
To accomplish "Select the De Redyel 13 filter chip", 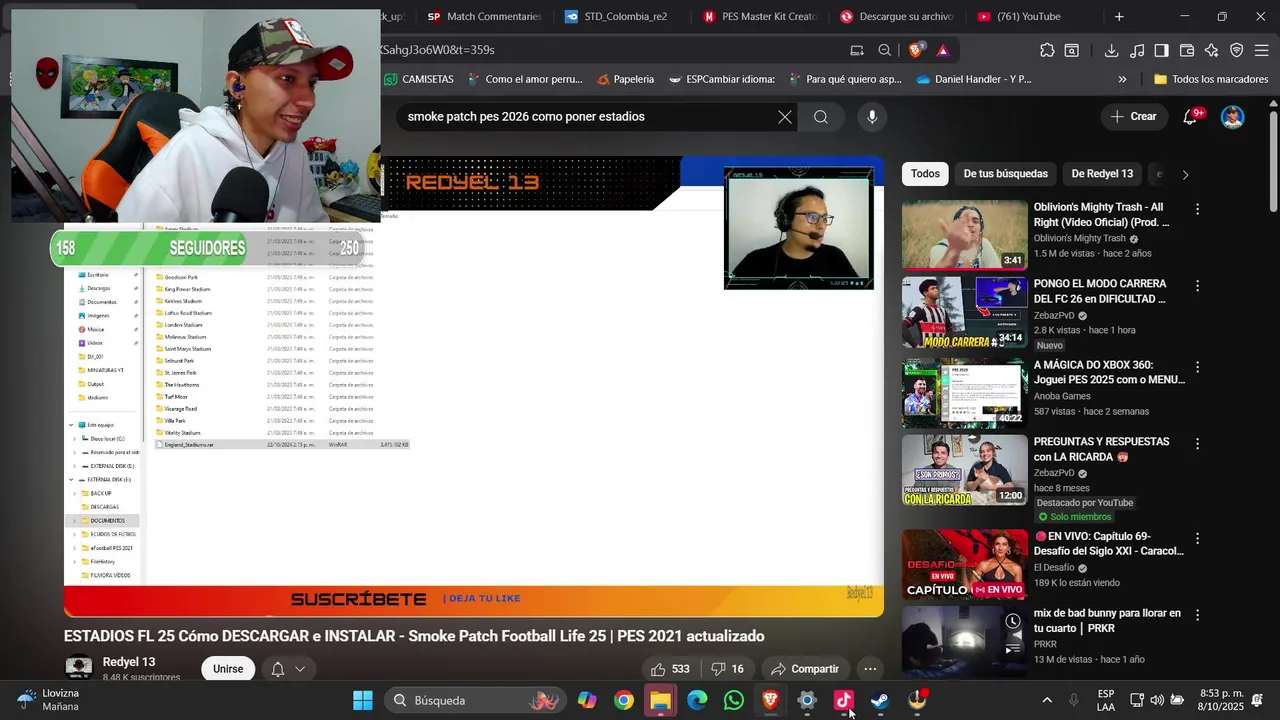I will (1102, 174).
